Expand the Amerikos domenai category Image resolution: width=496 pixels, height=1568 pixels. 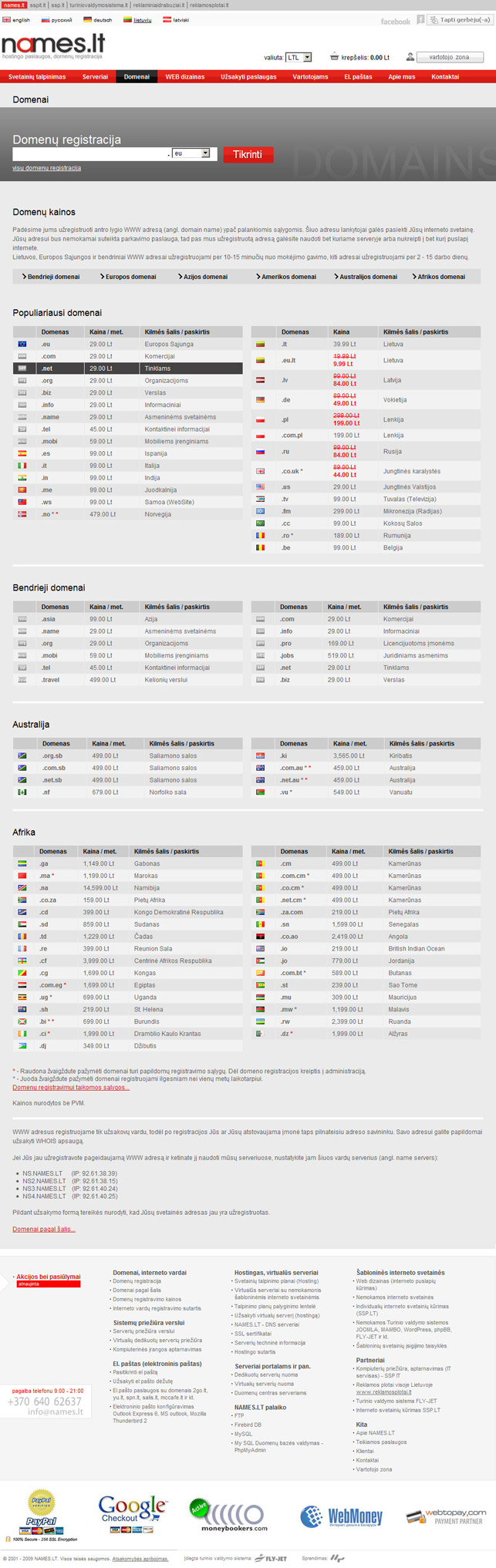click(x=286, y=276)
